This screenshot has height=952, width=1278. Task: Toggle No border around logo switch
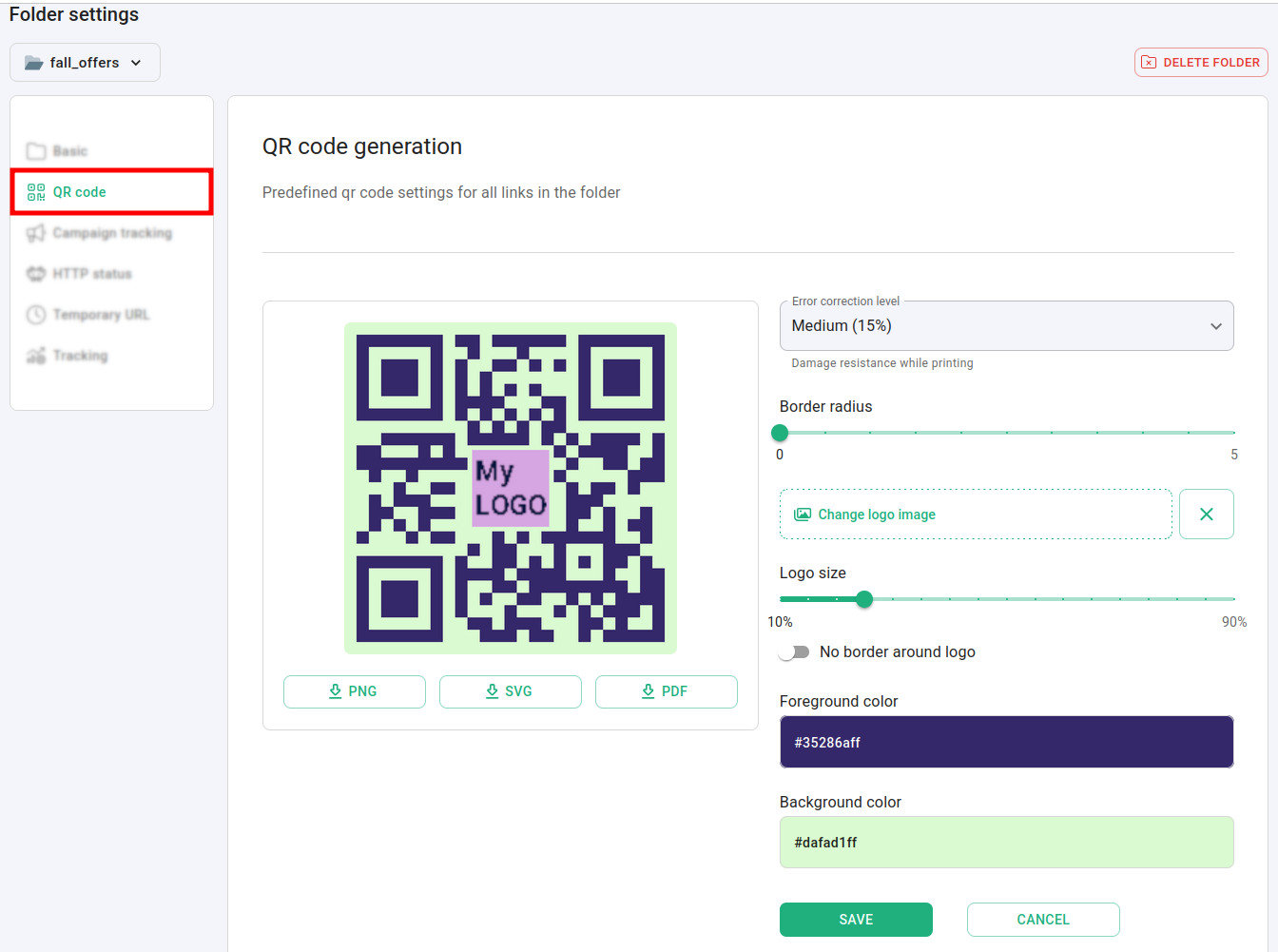pos(794,652)
